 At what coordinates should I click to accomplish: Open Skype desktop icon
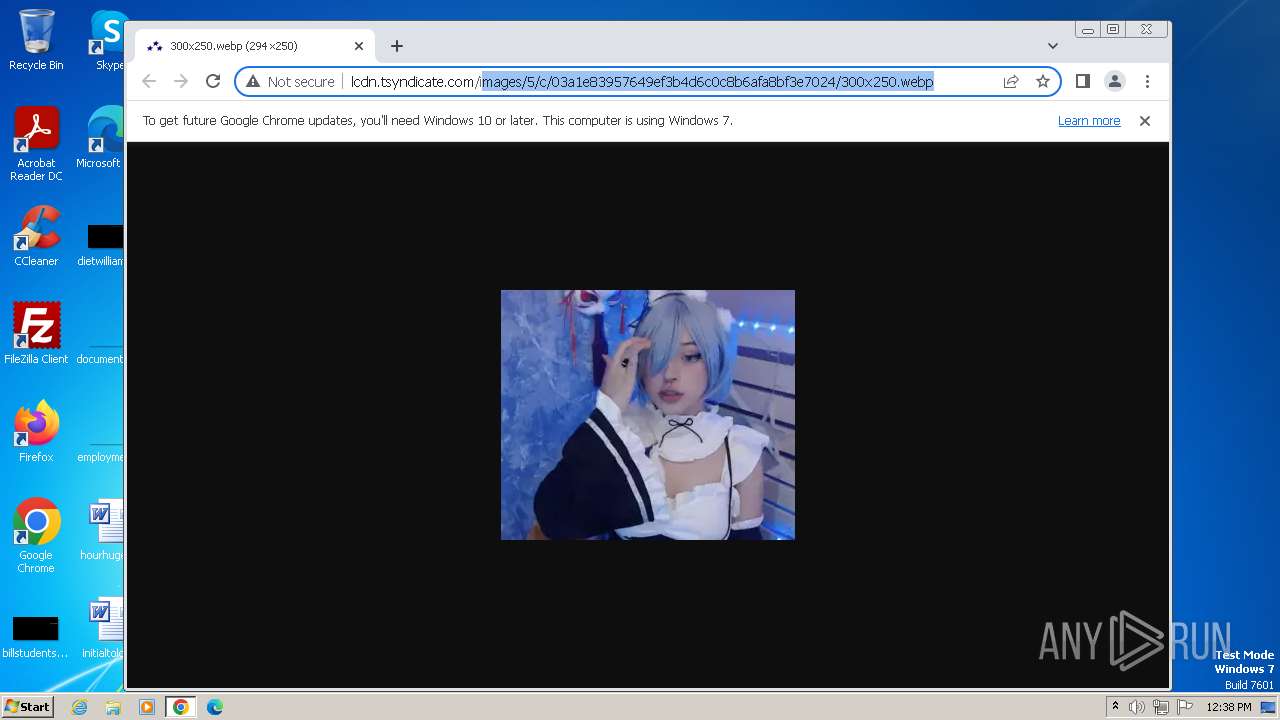click(109, 40)
